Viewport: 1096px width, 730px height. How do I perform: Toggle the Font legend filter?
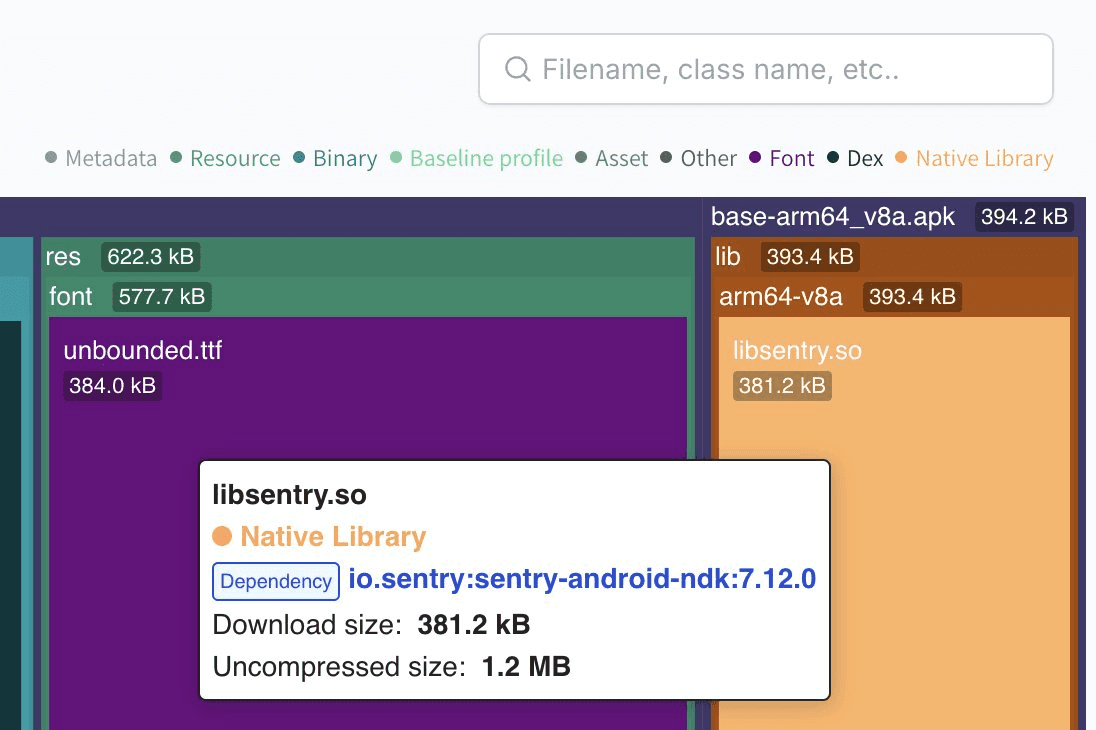click(791, 158)
